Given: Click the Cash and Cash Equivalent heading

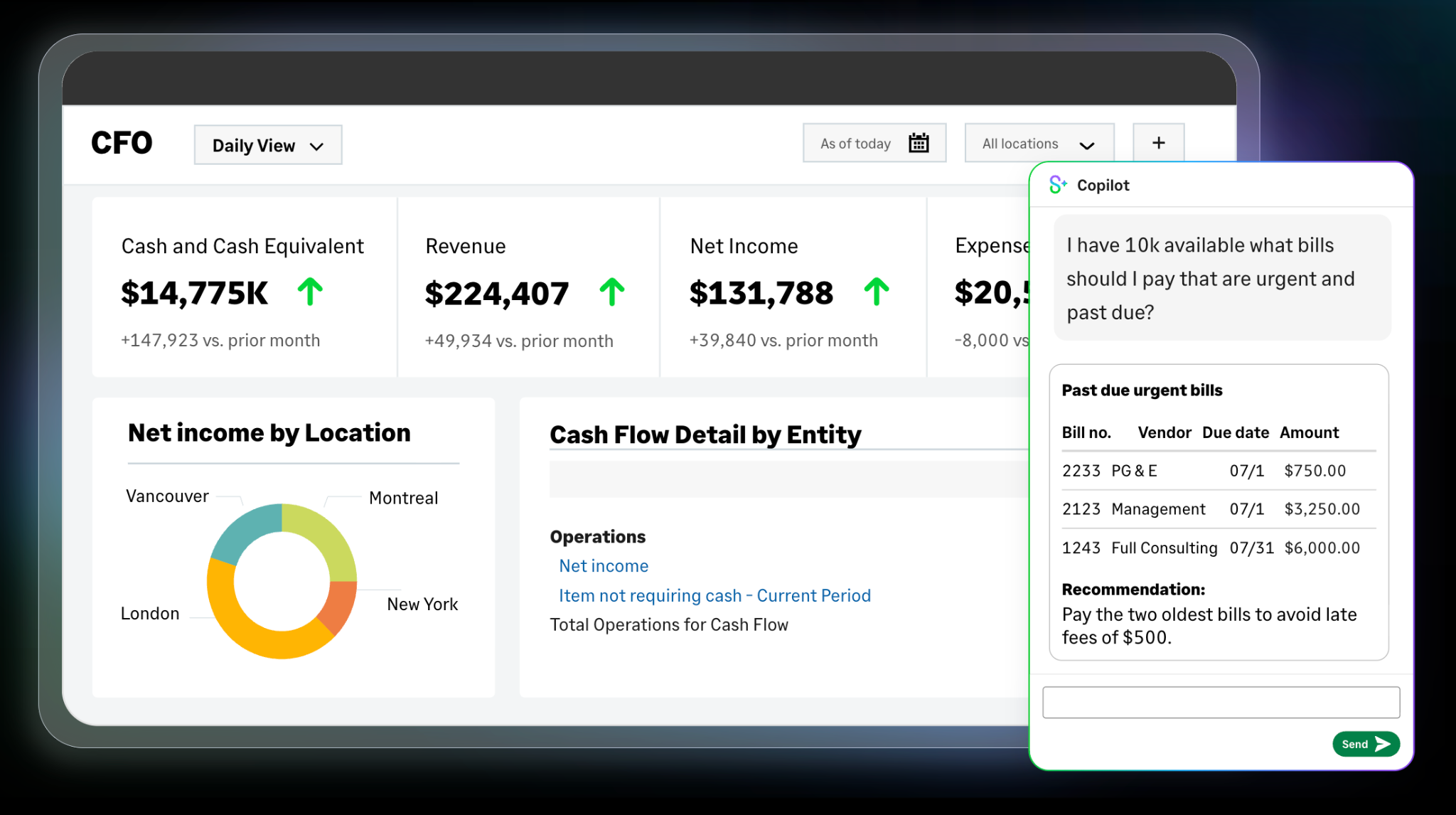Looking at the screenshot, I should (x=242, y=246).
